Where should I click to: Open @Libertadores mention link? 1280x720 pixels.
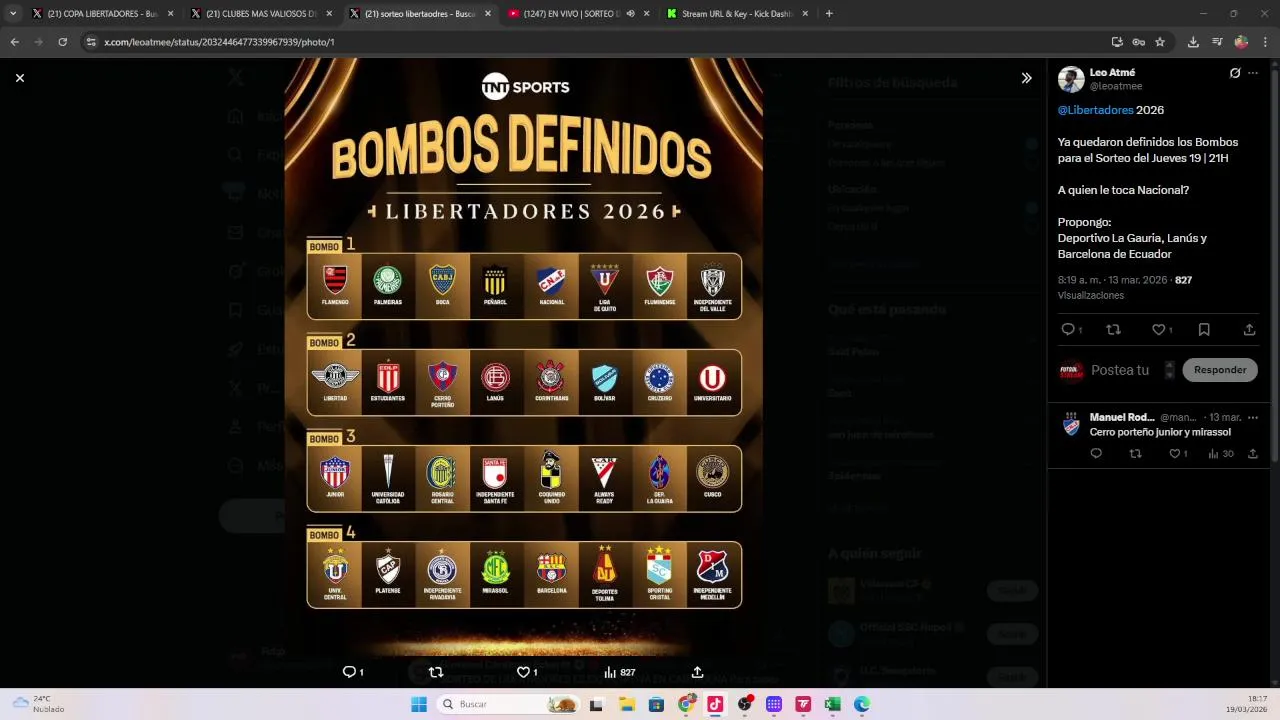coord(1095,110)
